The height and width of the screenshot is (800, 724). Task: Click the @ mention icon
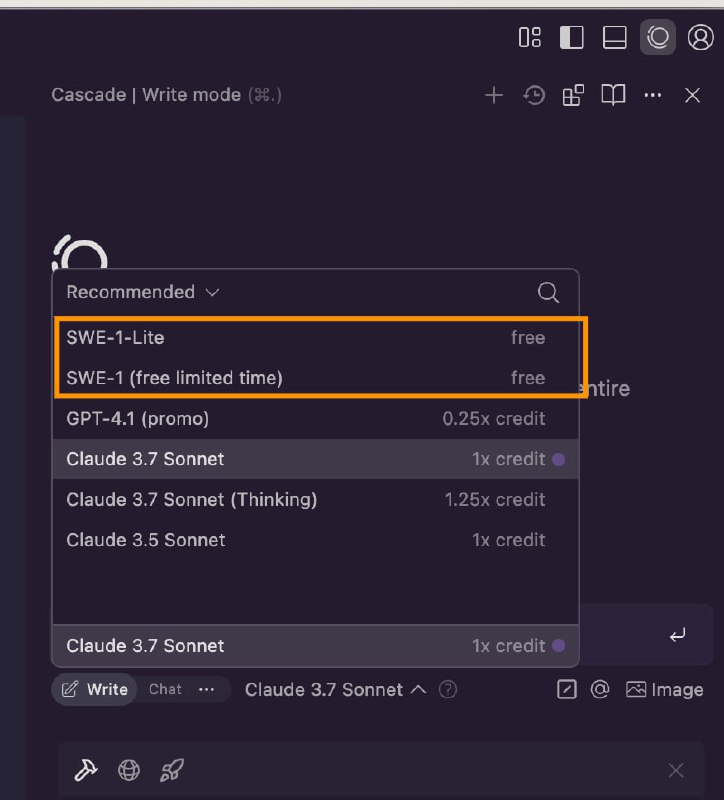tap(600, 689)
